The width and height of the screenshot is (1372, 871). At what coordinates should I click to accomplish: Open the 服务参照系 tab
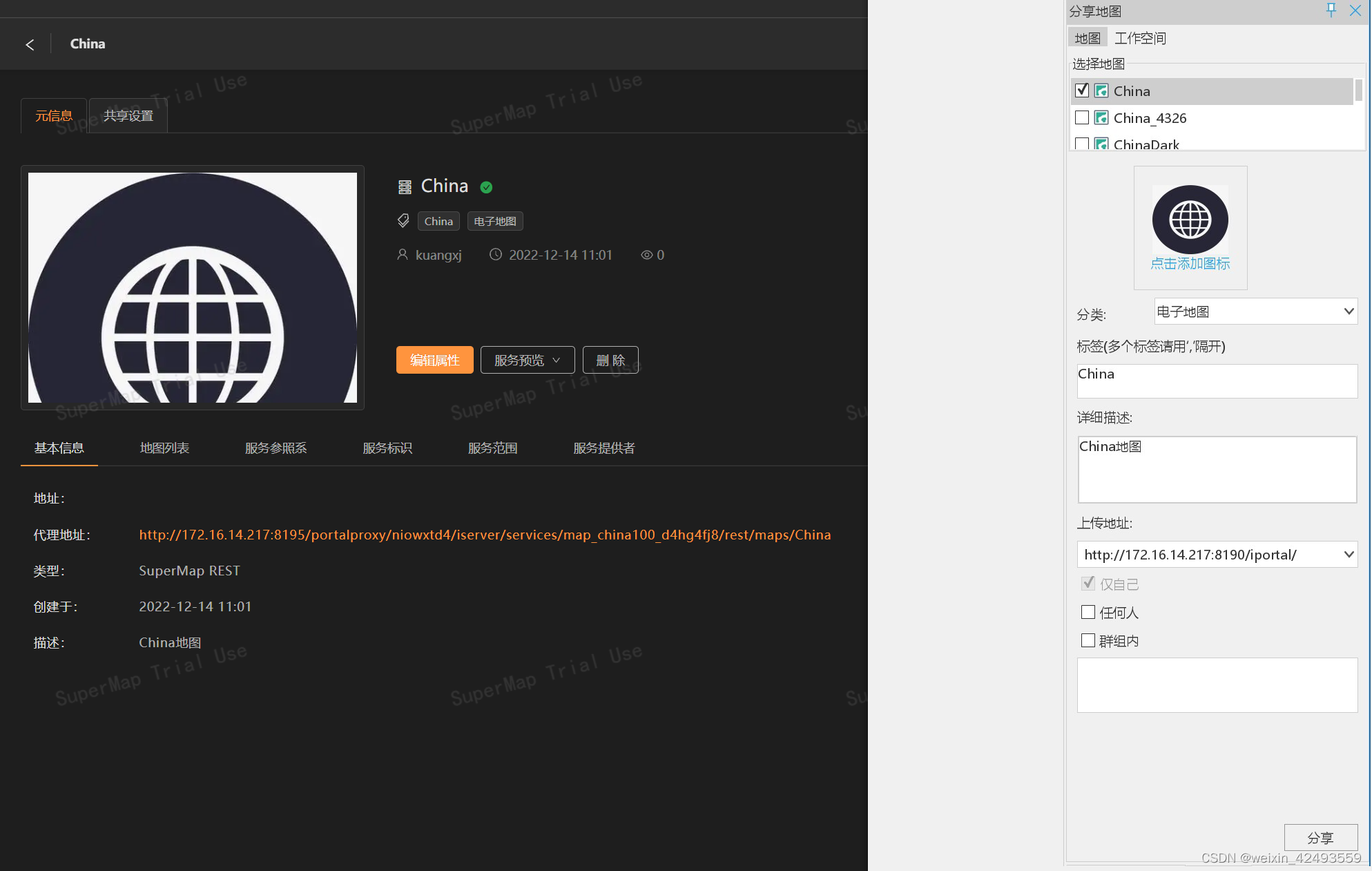tap(276, 448)
